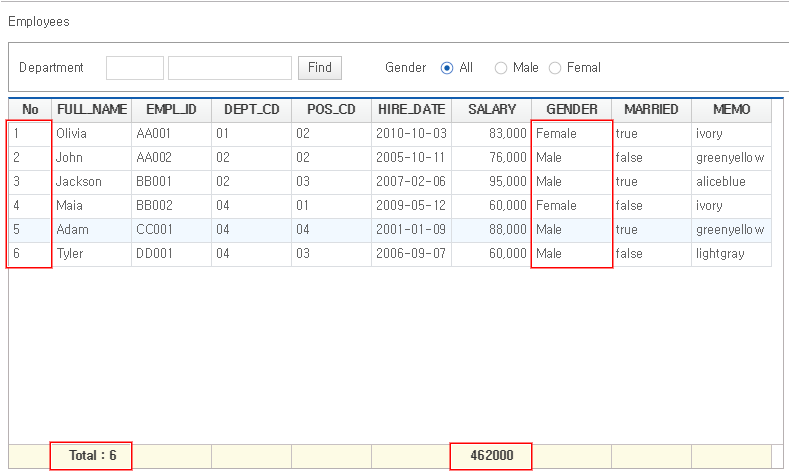Click the Total : 6 summary cell

click(91, 456)
